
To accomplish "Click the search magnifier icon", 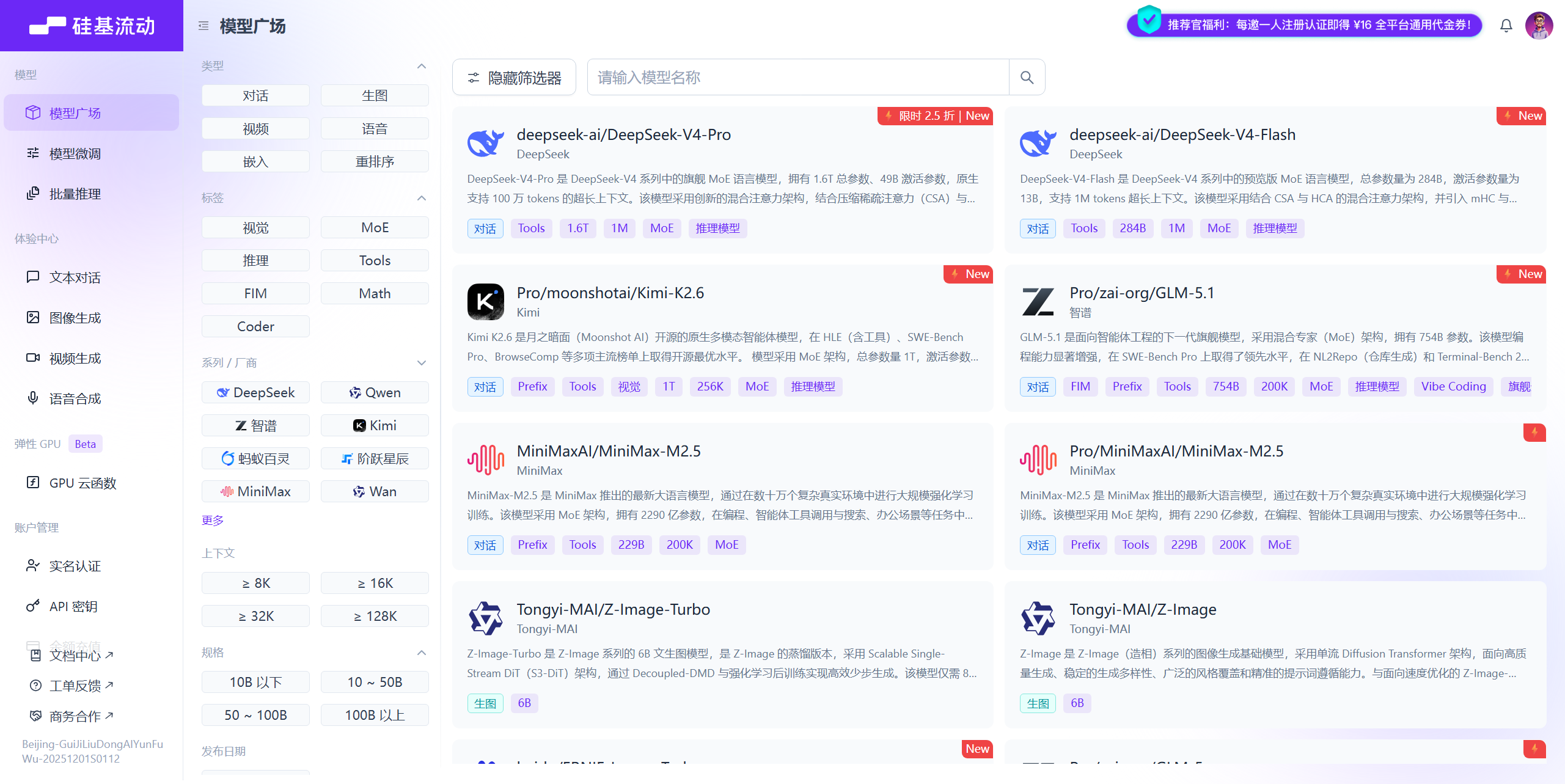I will coord(1027,78).
